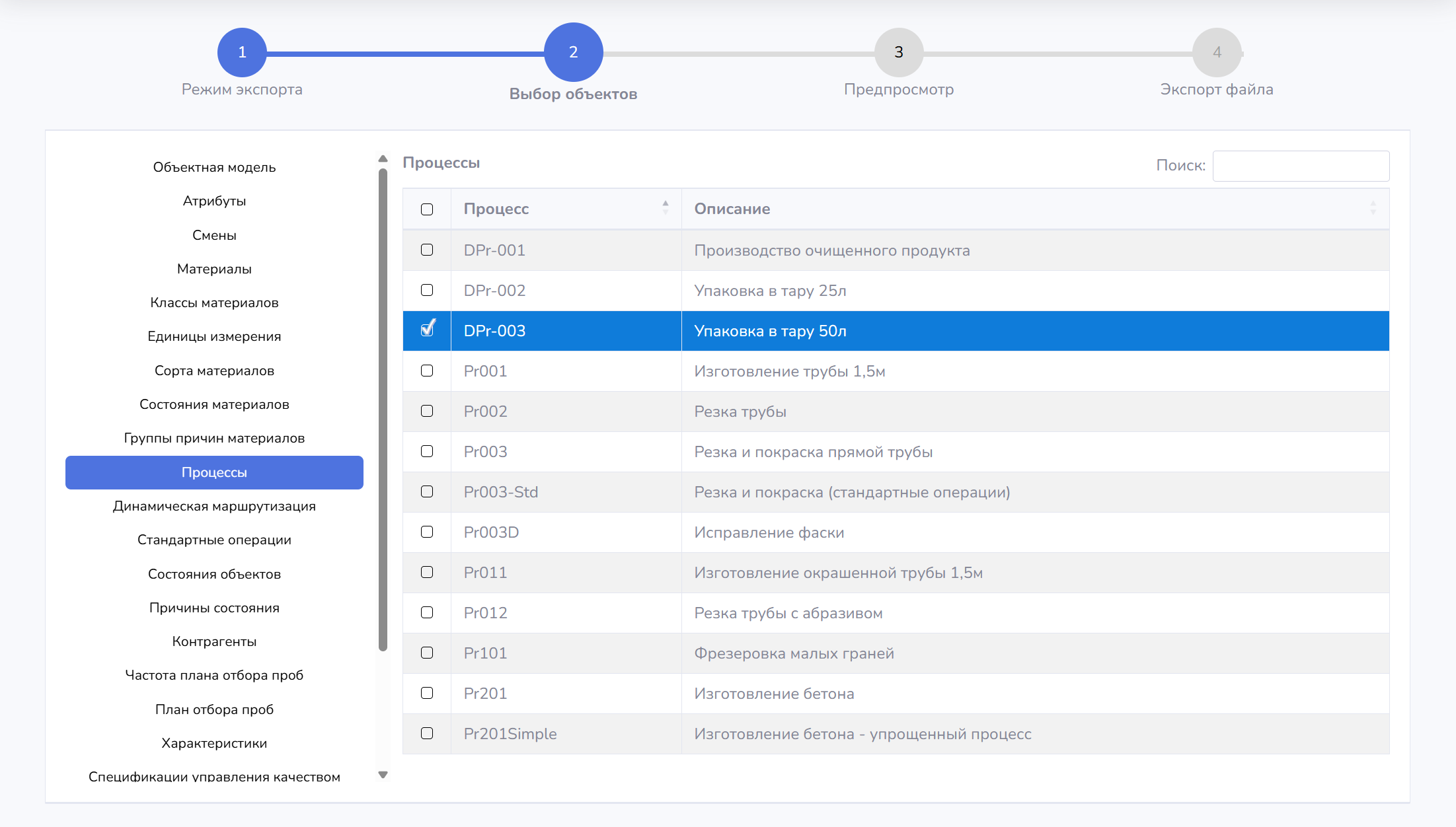
Task: Click step 4 circle Экспорт файла
Action: tap(1216, 52)
